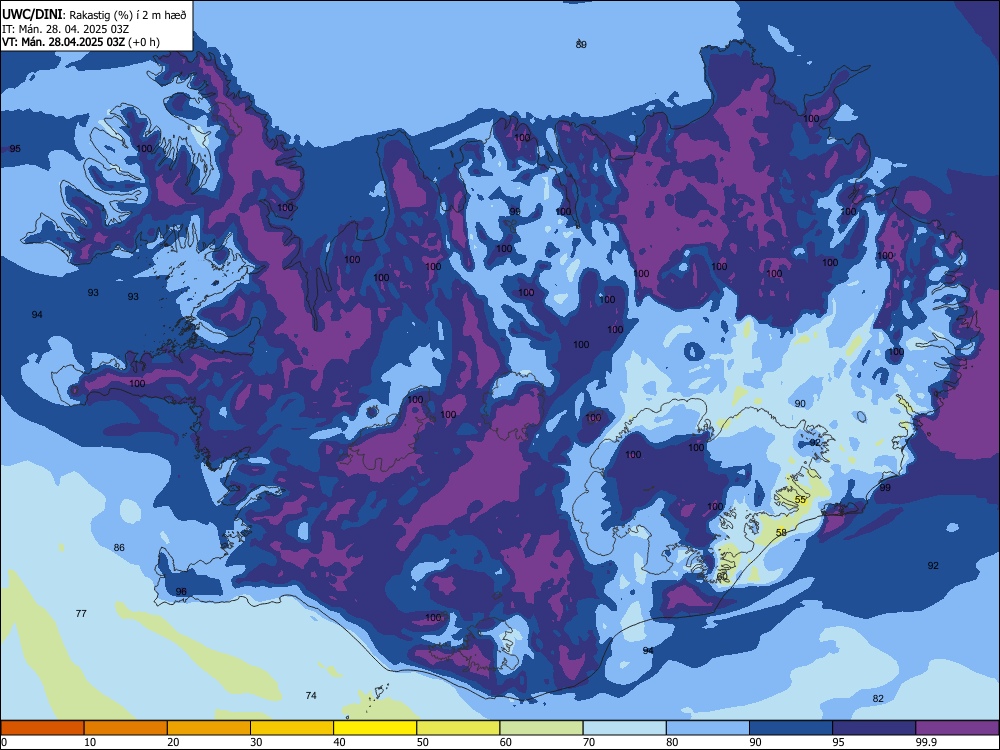The width and height of the screenshot is (1000, 750).
Task: Choose the medium blue 90–95 legend swatch
Action: click(x=791, y=728)
